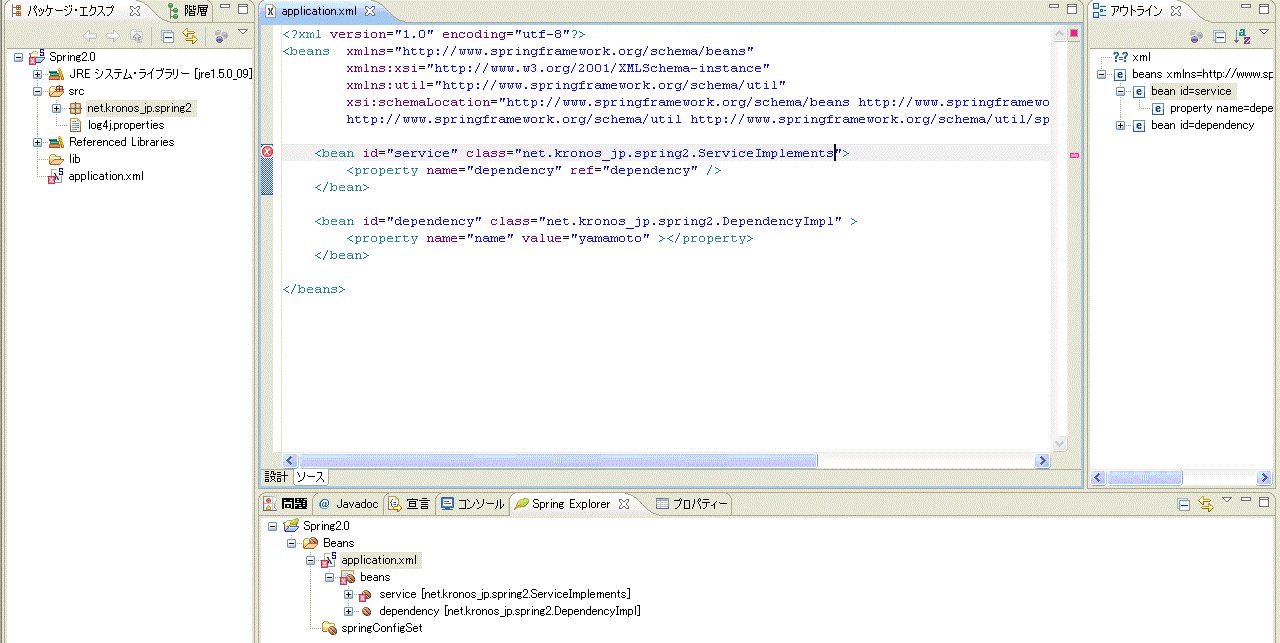Expand the dependency bean in Spring Explorer

pos(348,611)
